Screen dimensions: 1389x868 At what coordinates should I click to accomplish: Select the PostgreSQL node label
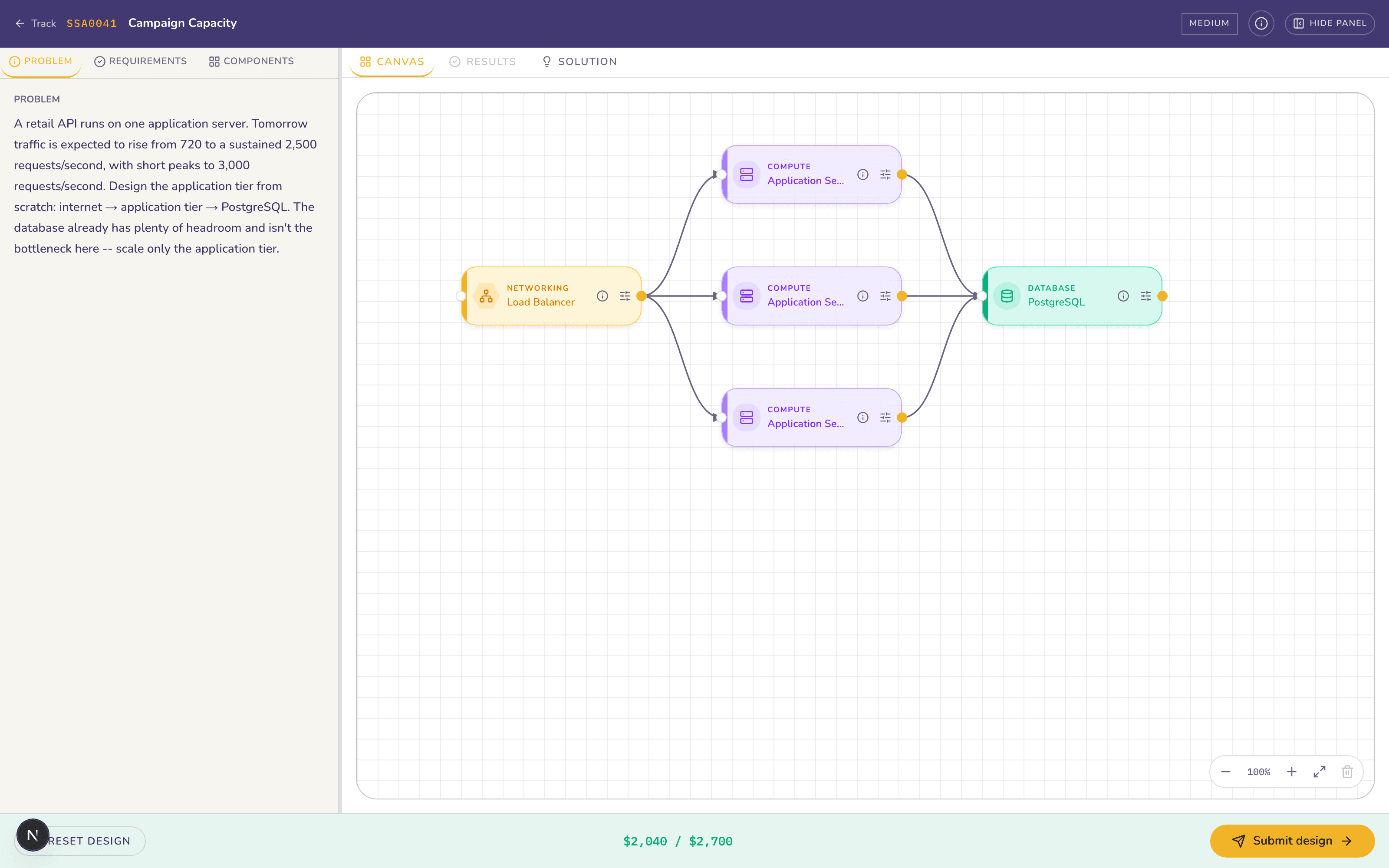point(1056,302)
